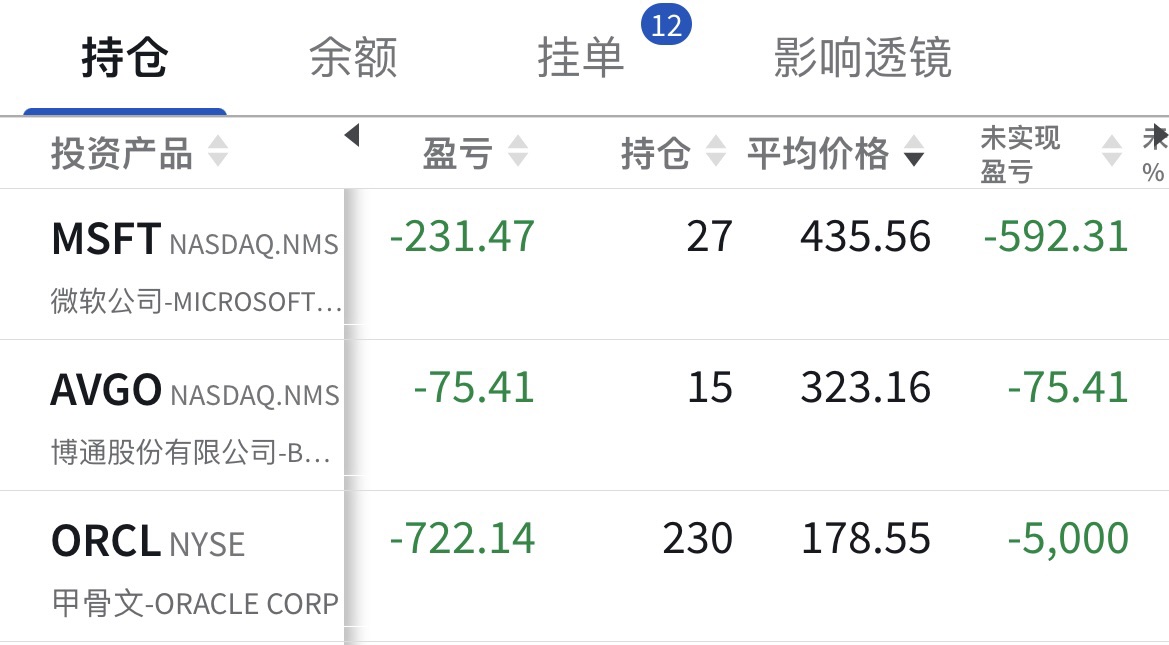Open the 挂单 tab
Viewport: 1169px width, 645px height.
(x=581, y=58)
